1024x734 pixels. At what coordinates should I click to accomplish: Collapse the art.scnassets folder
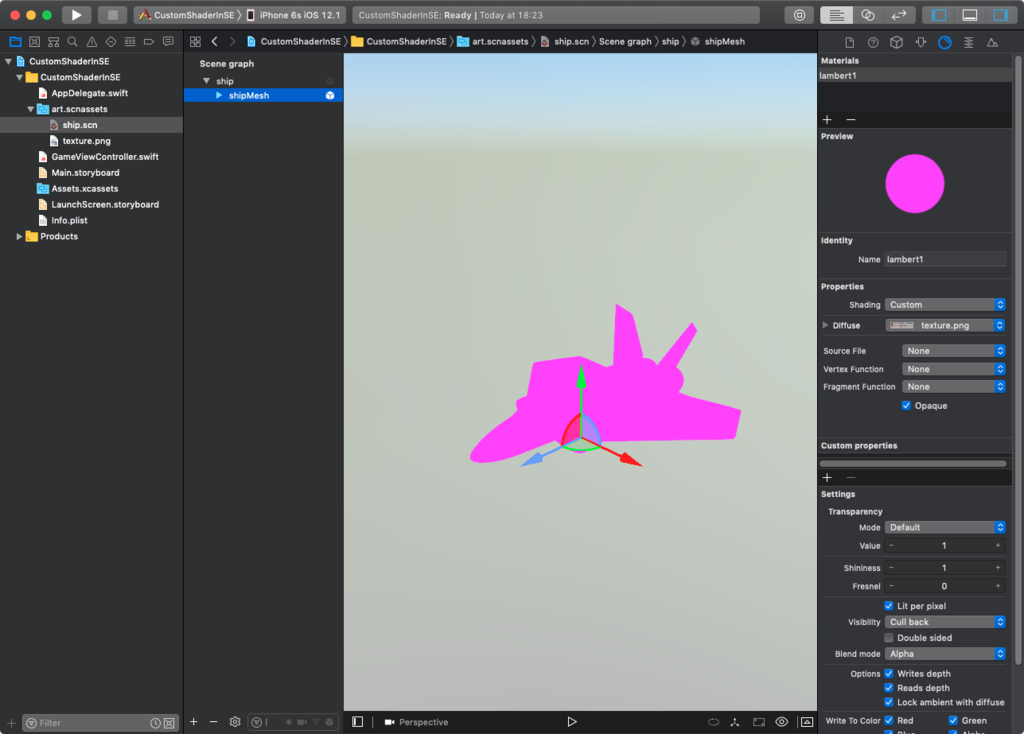pos(31,109)
